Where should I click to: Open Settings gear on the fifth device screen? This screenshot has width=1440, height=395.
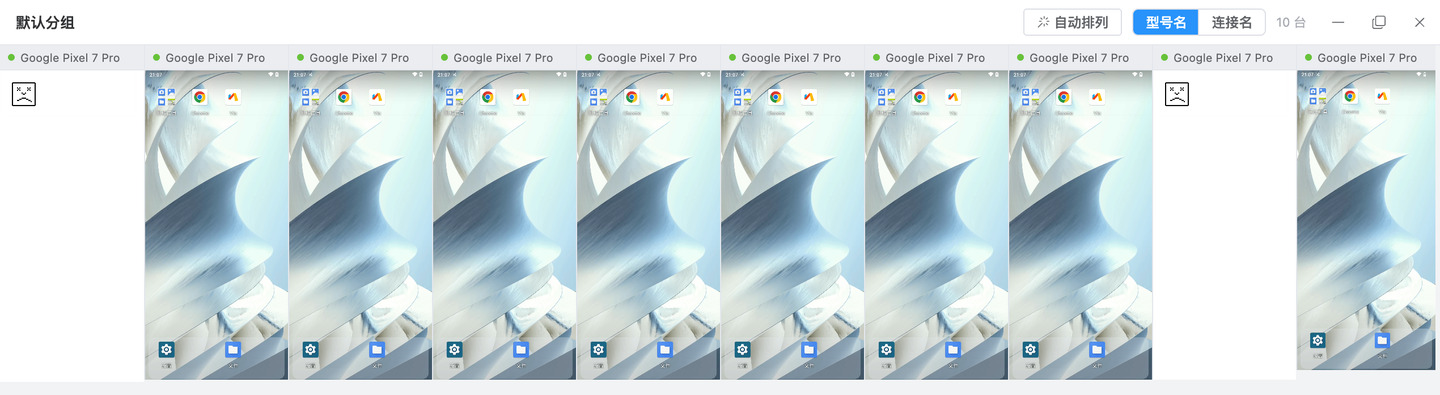[x=598, y=349]
